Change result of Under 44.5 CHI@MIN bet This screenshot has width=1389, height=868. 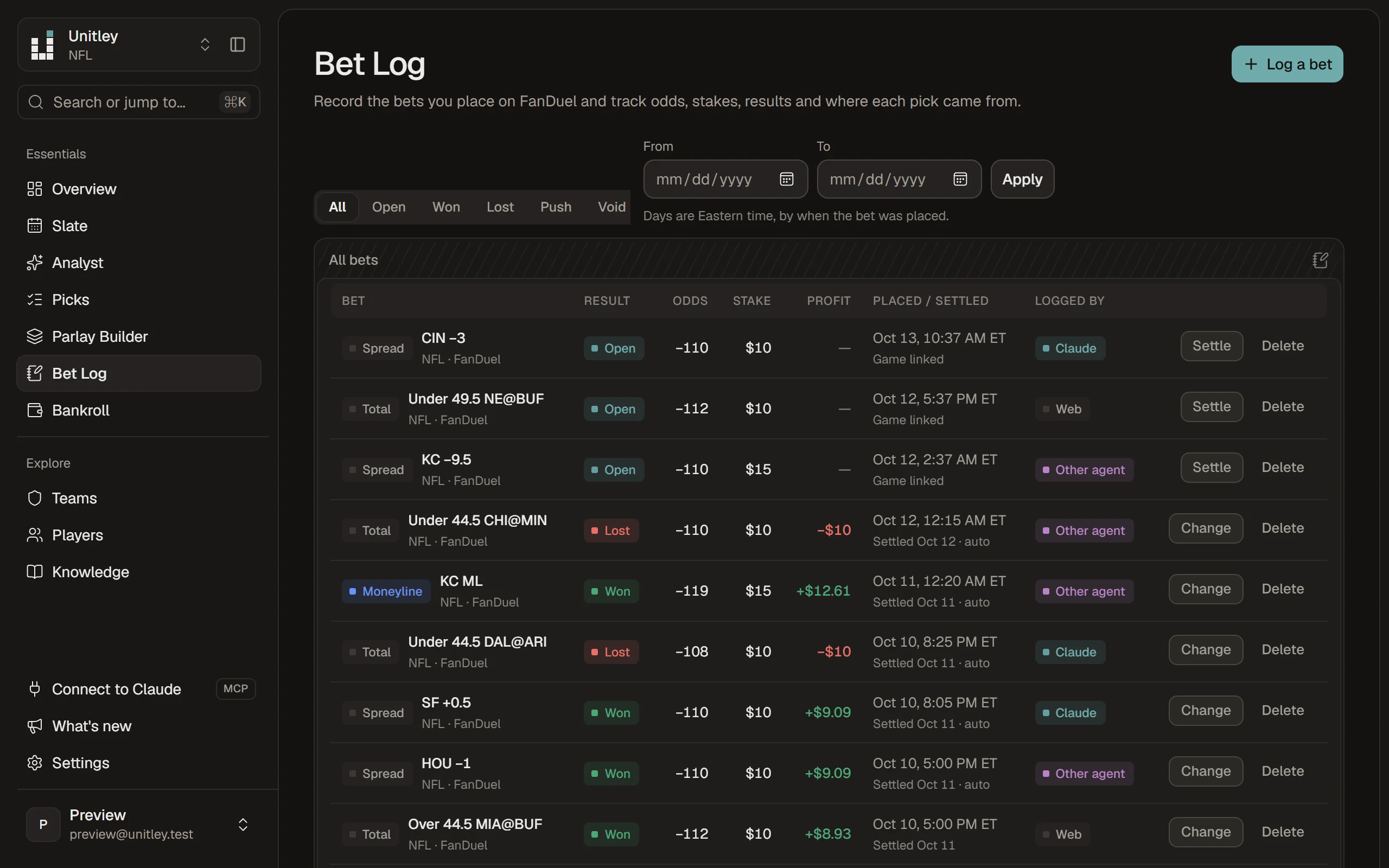[x=1206, y=528]
